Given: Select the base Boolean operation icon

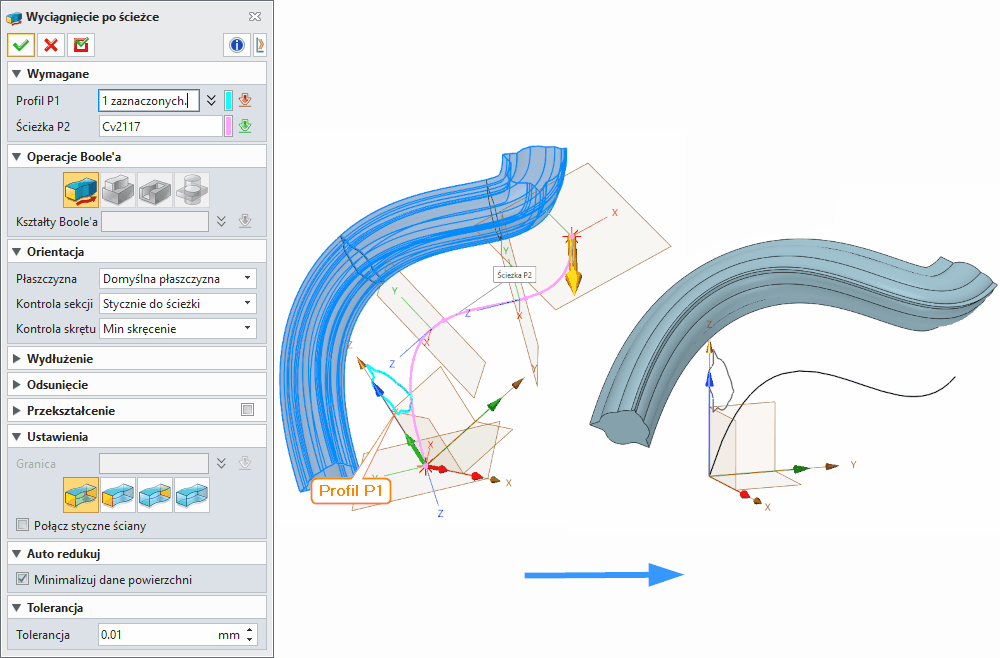Looking at the screenshot, I should 80,189.
